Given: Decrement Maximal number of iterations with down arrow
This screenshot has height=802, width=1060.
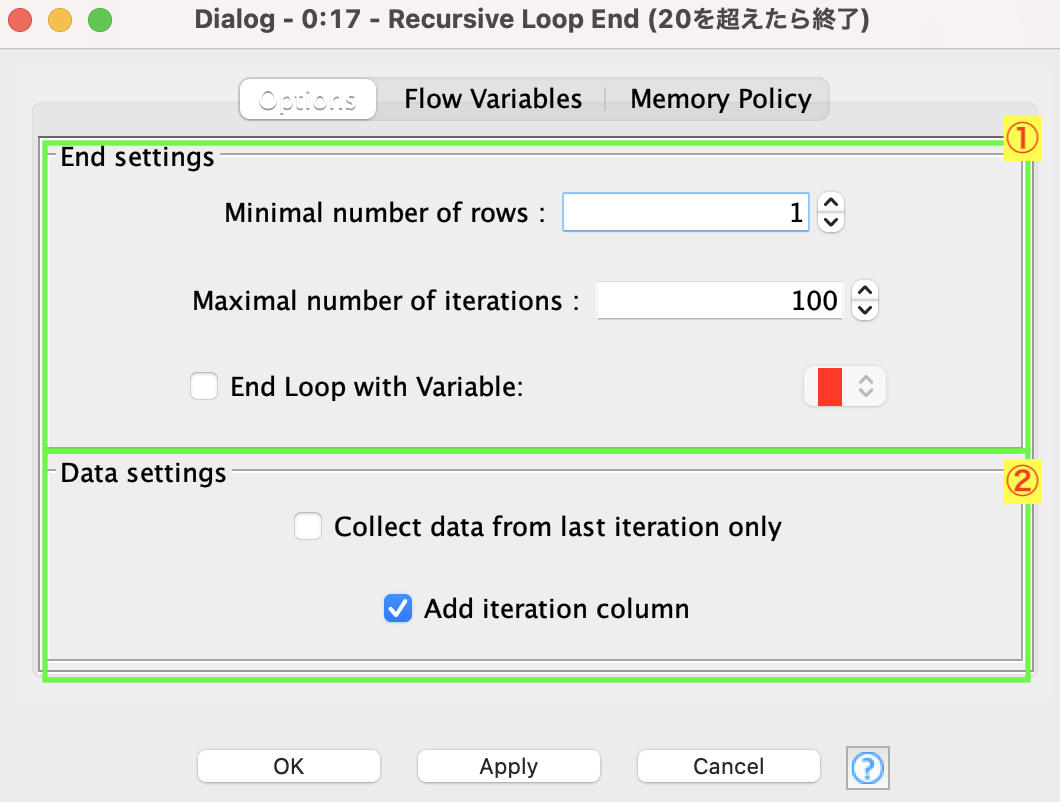Looking at the screenshot, I should pos(864,309).
